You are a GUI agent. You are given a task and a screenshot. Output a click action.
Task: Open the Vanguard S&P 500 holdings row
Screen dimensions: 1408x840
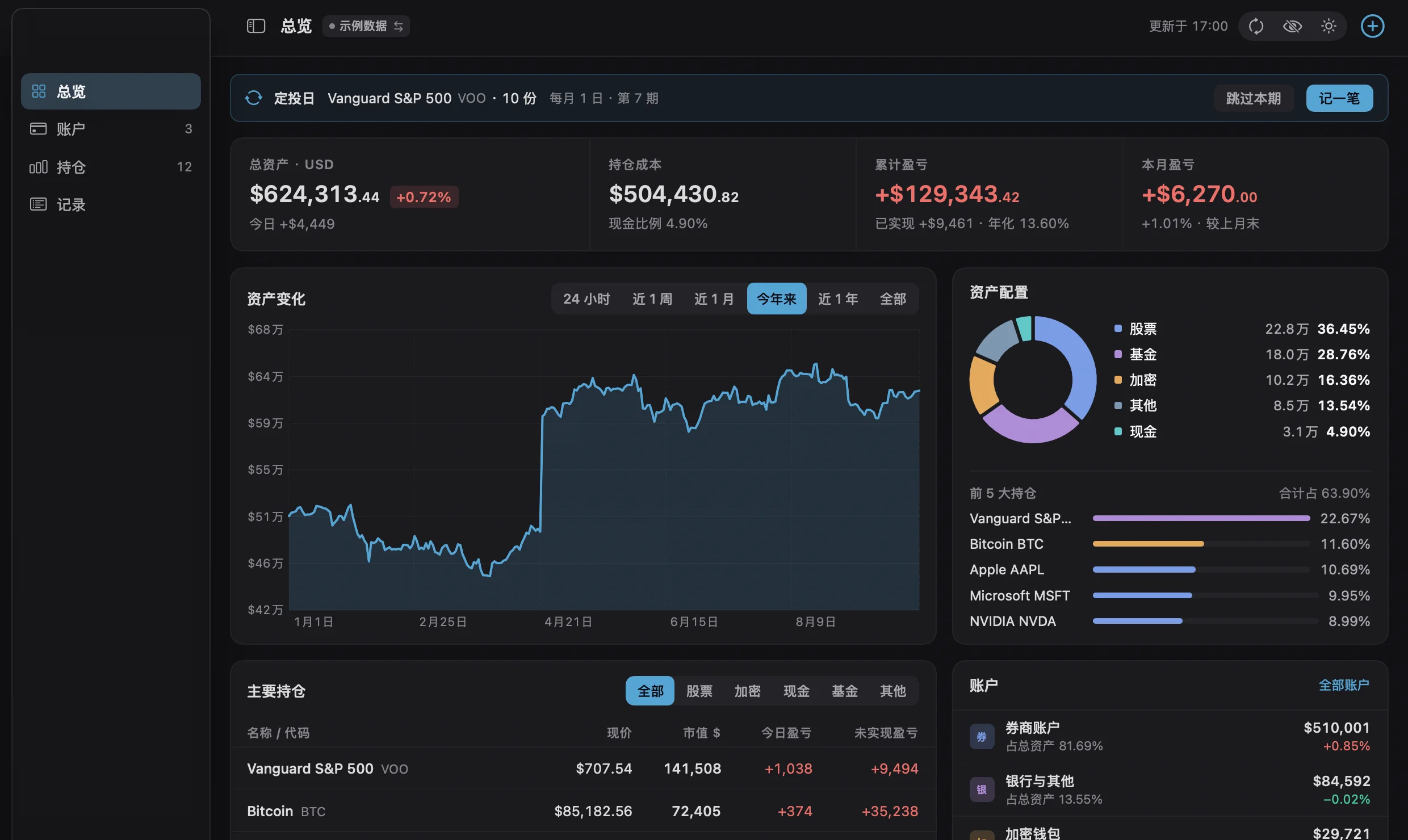pyautogui.click(x=583, y=768)
